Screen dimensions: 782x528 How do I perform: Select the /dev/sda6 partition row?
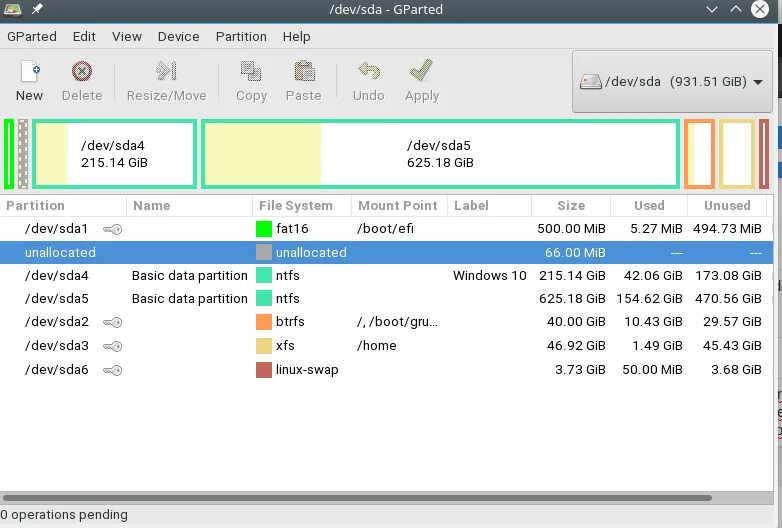click(x=387, y=369)
